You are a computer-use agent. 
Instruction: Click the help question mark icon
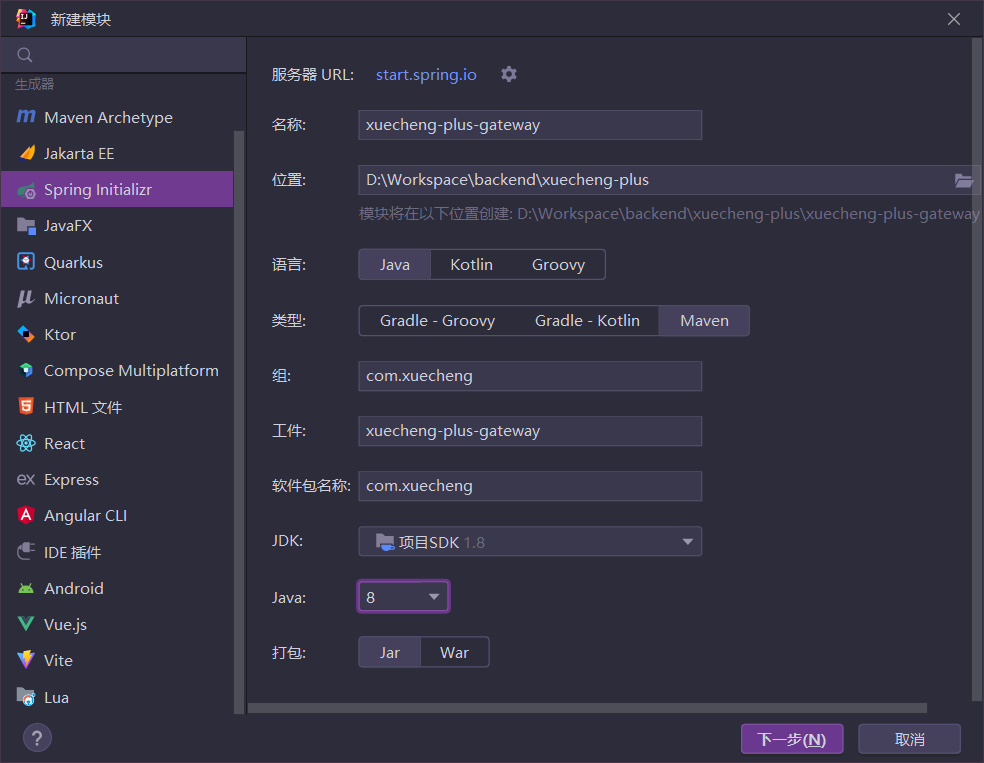pos(37,738)
